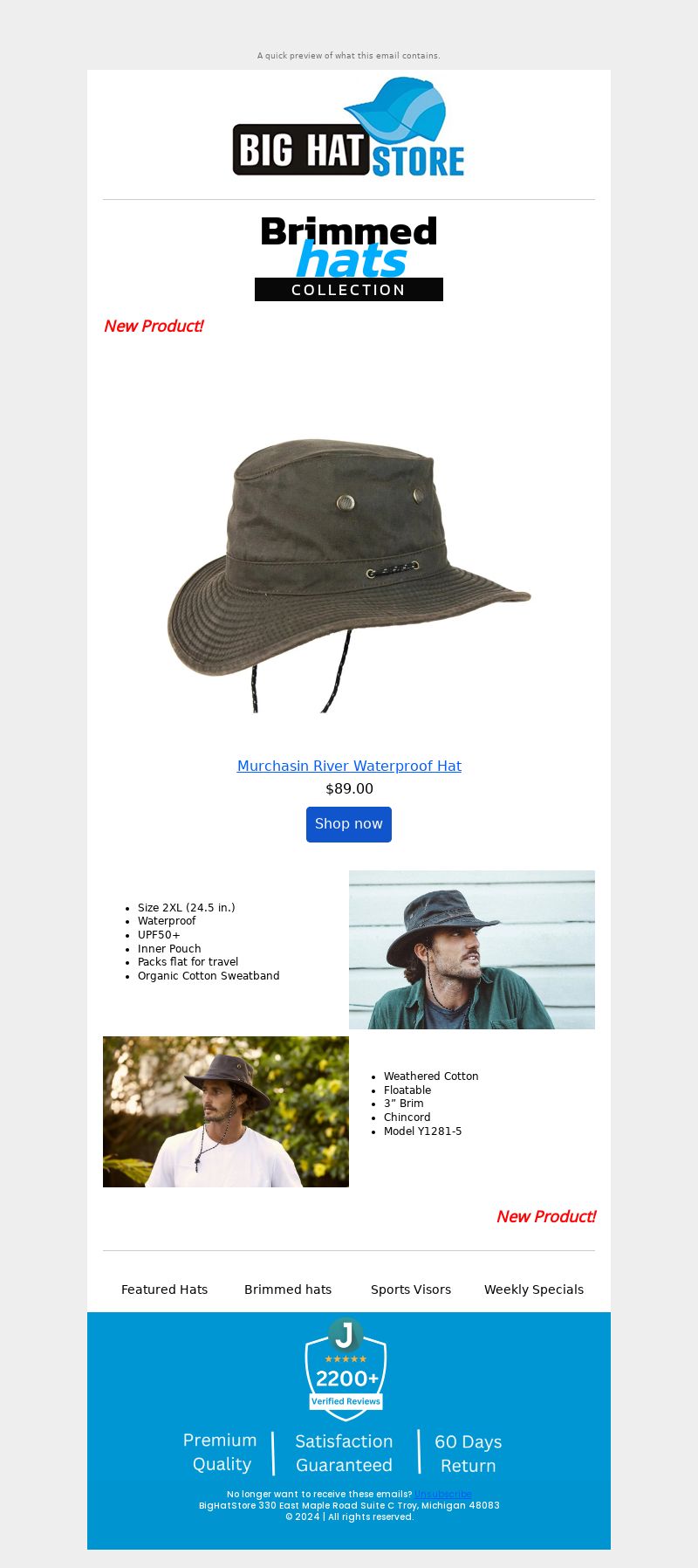698x1568 pixels.
Task: Open the Brimmed hats Collection banner
Action: 349,258
